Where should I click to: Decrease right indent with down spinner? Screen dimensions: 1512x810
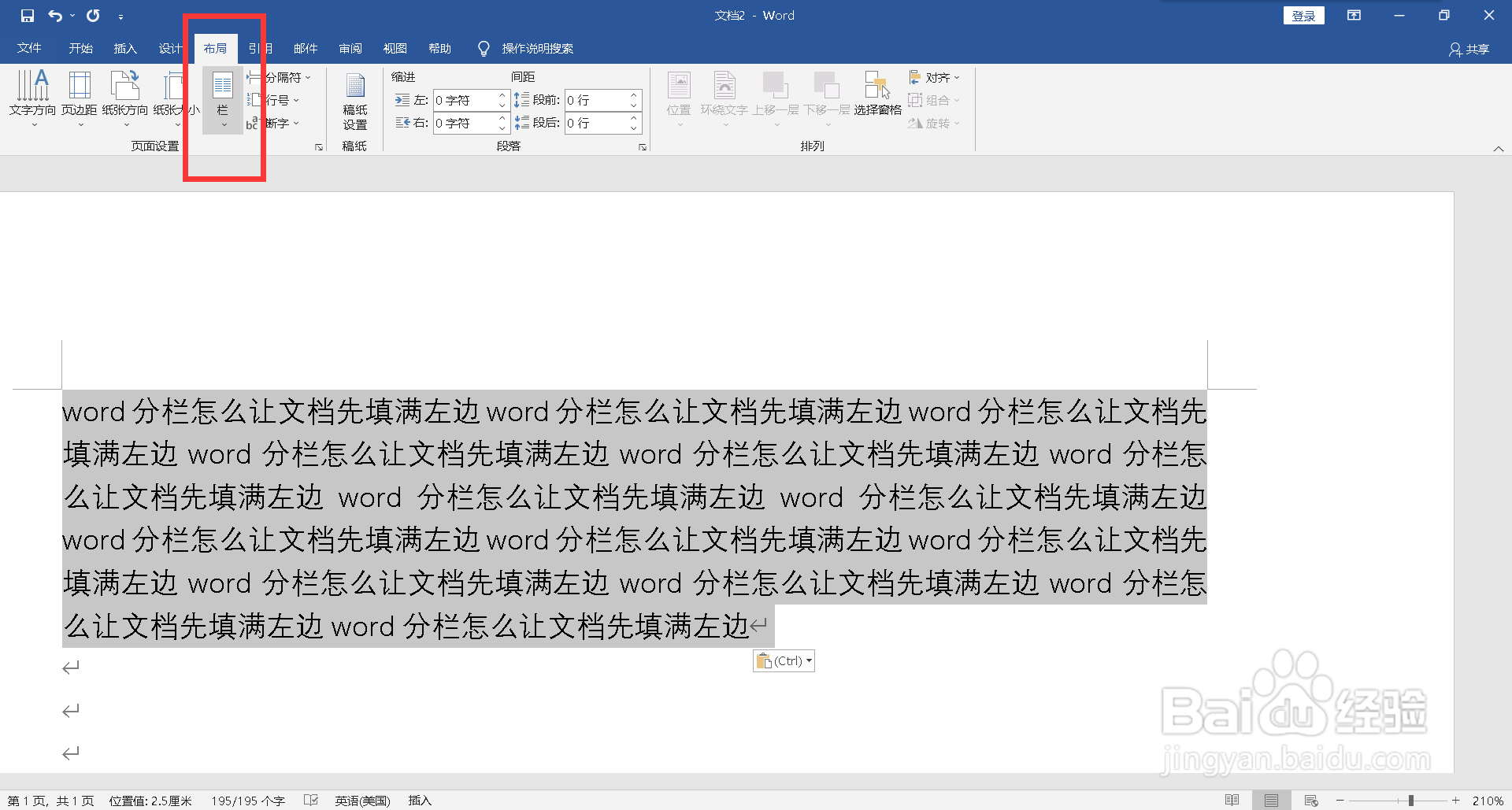tap(502, 128)
